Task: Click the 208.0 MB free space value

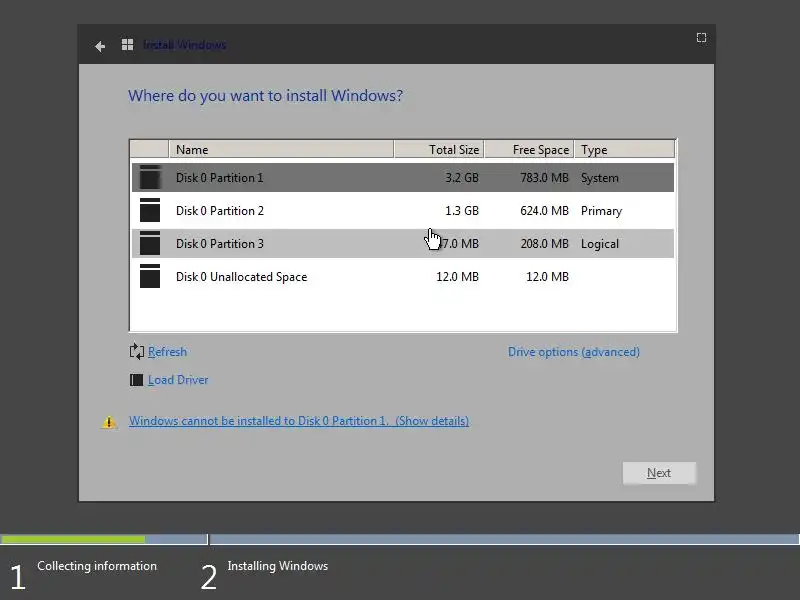Action: [544, 243]
